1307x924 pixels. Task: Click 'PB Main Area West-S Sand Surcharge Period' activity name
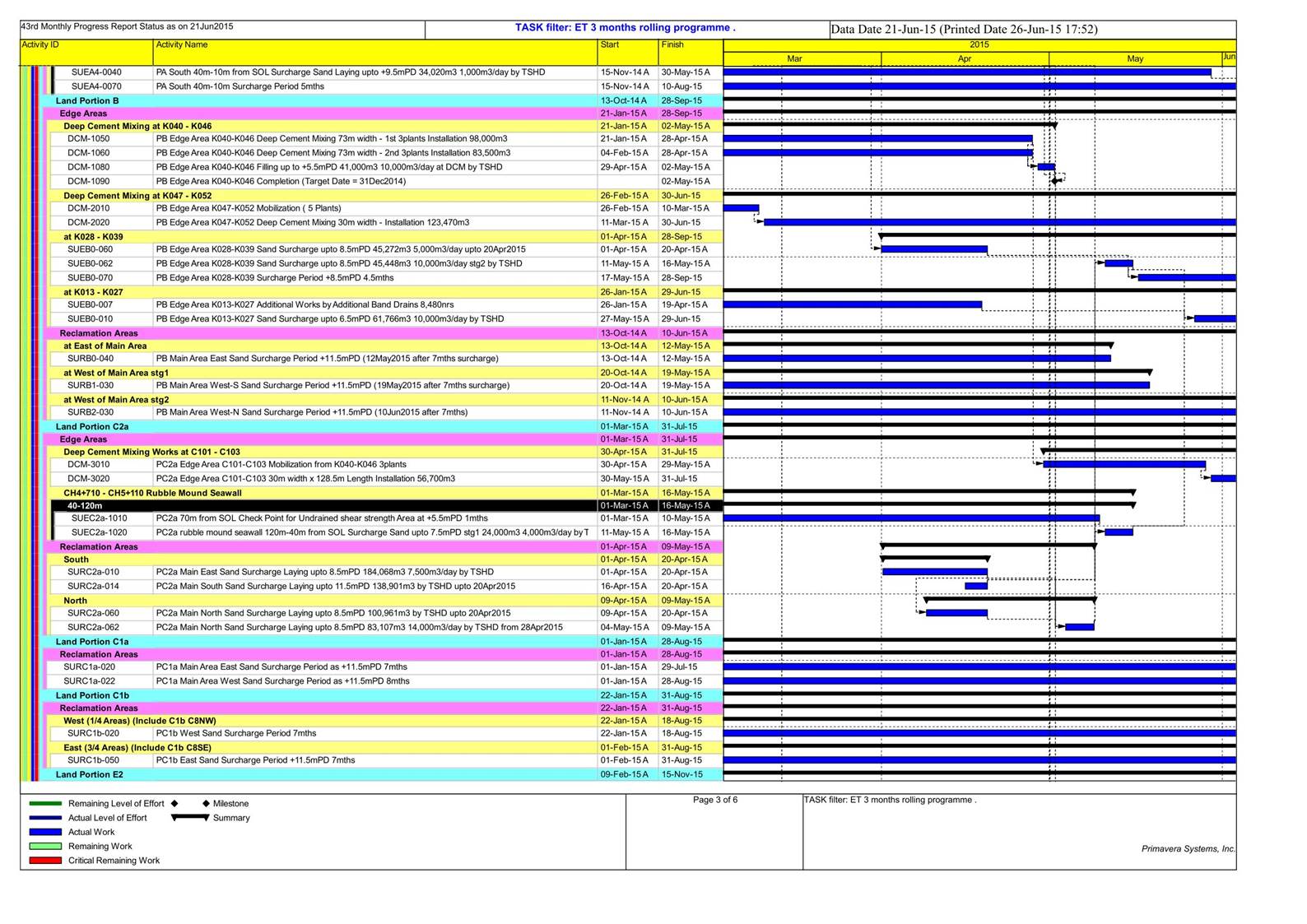[x=333, y=385]
